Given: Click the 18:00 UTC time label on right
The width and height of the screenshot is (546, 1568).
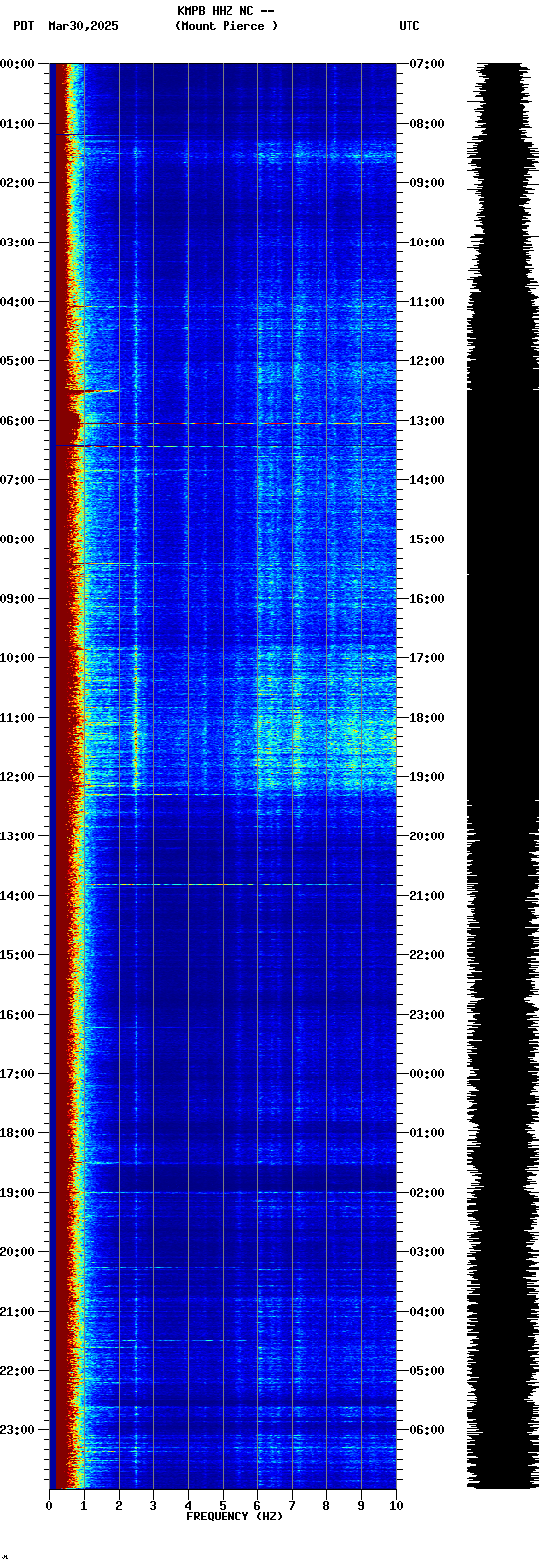Looking at the screenshot, I should (x=427, y=718).
